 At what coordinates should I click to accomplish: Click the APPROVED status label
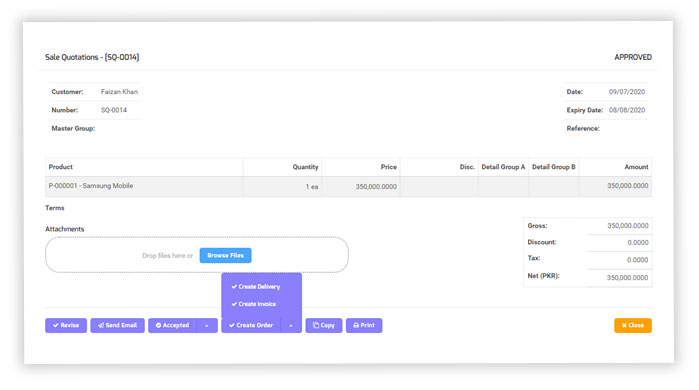[x=633, y=57]
